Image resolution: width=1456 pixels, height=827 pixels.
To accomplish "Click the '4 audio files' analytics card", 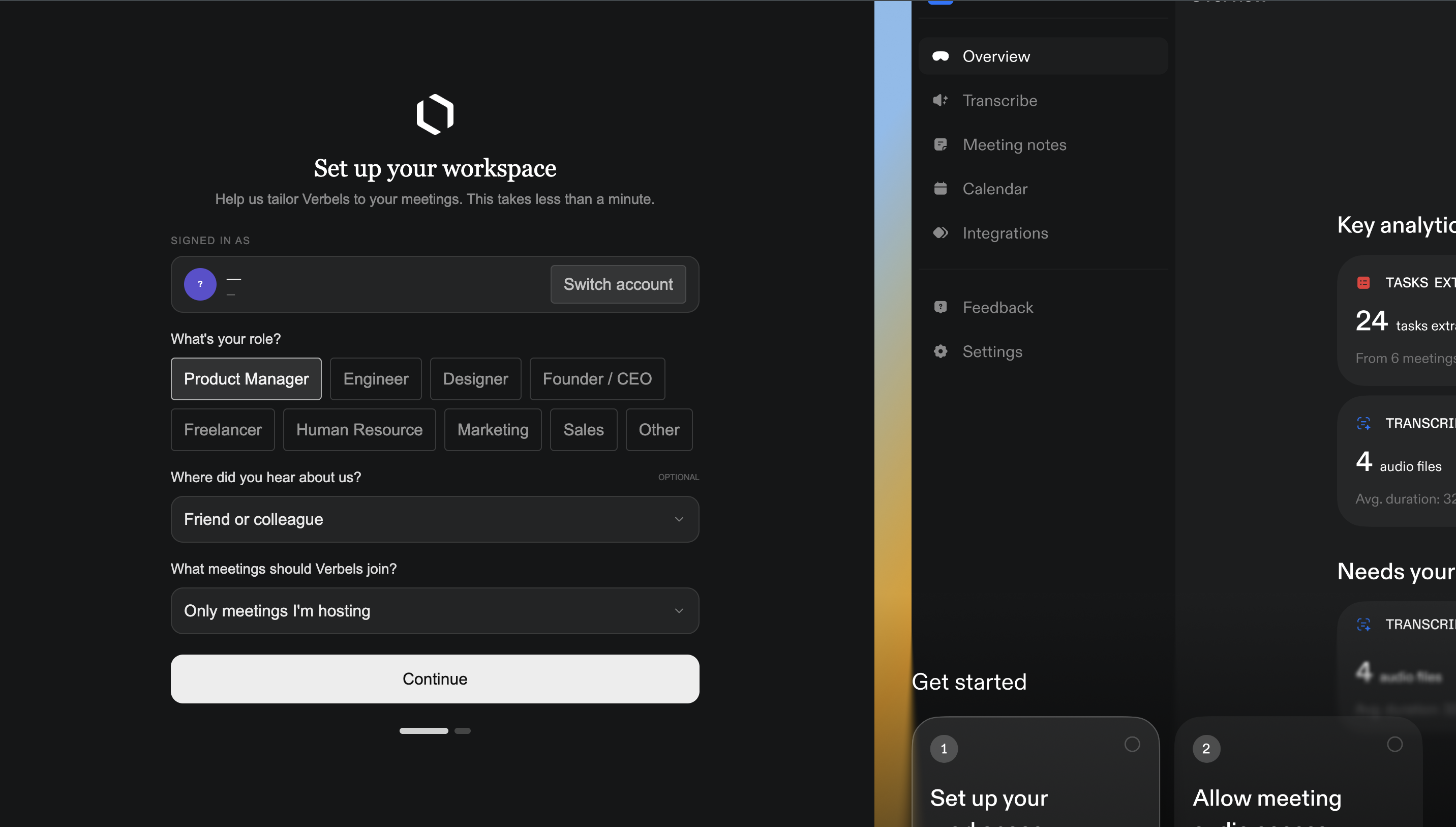I will 1397,461.
